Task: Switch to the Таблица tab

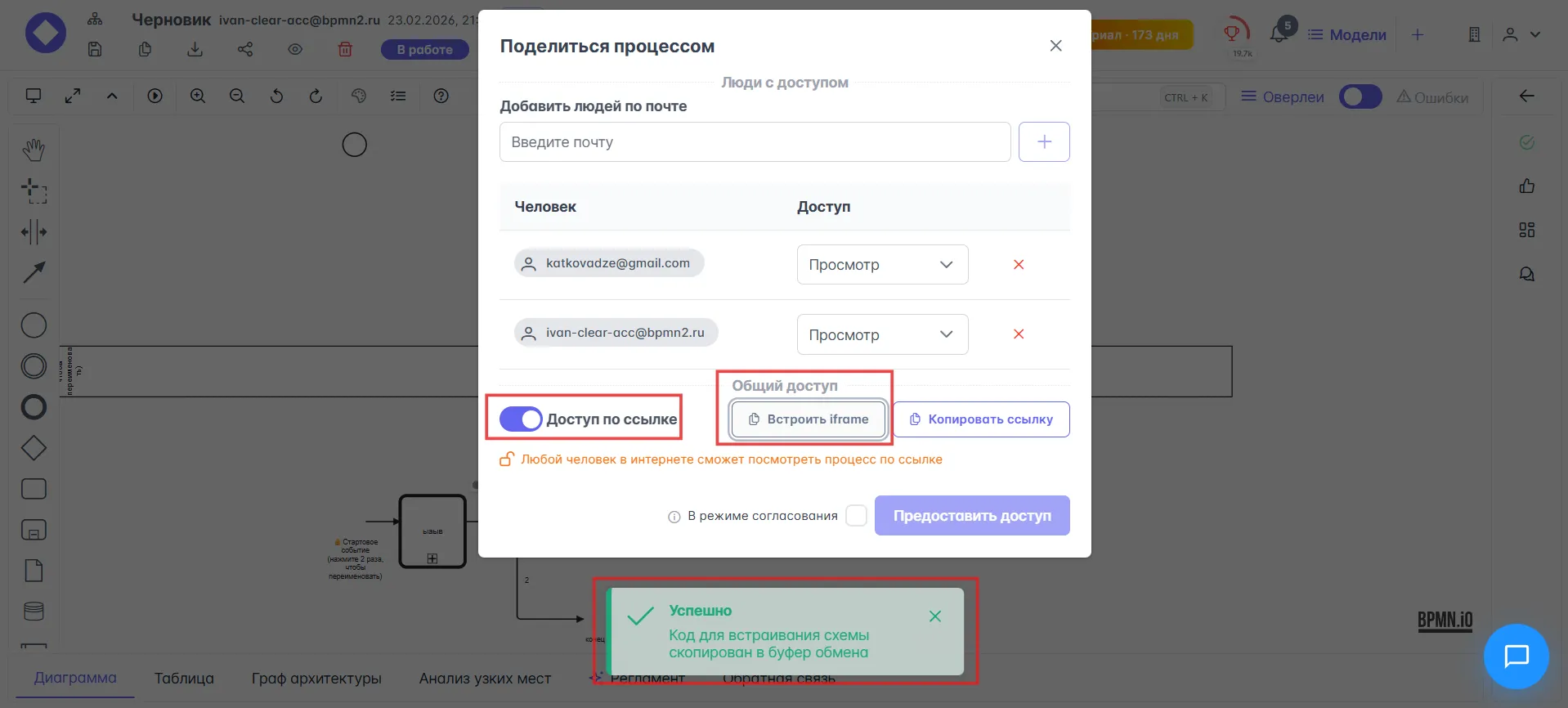Action: pos(184,678)
